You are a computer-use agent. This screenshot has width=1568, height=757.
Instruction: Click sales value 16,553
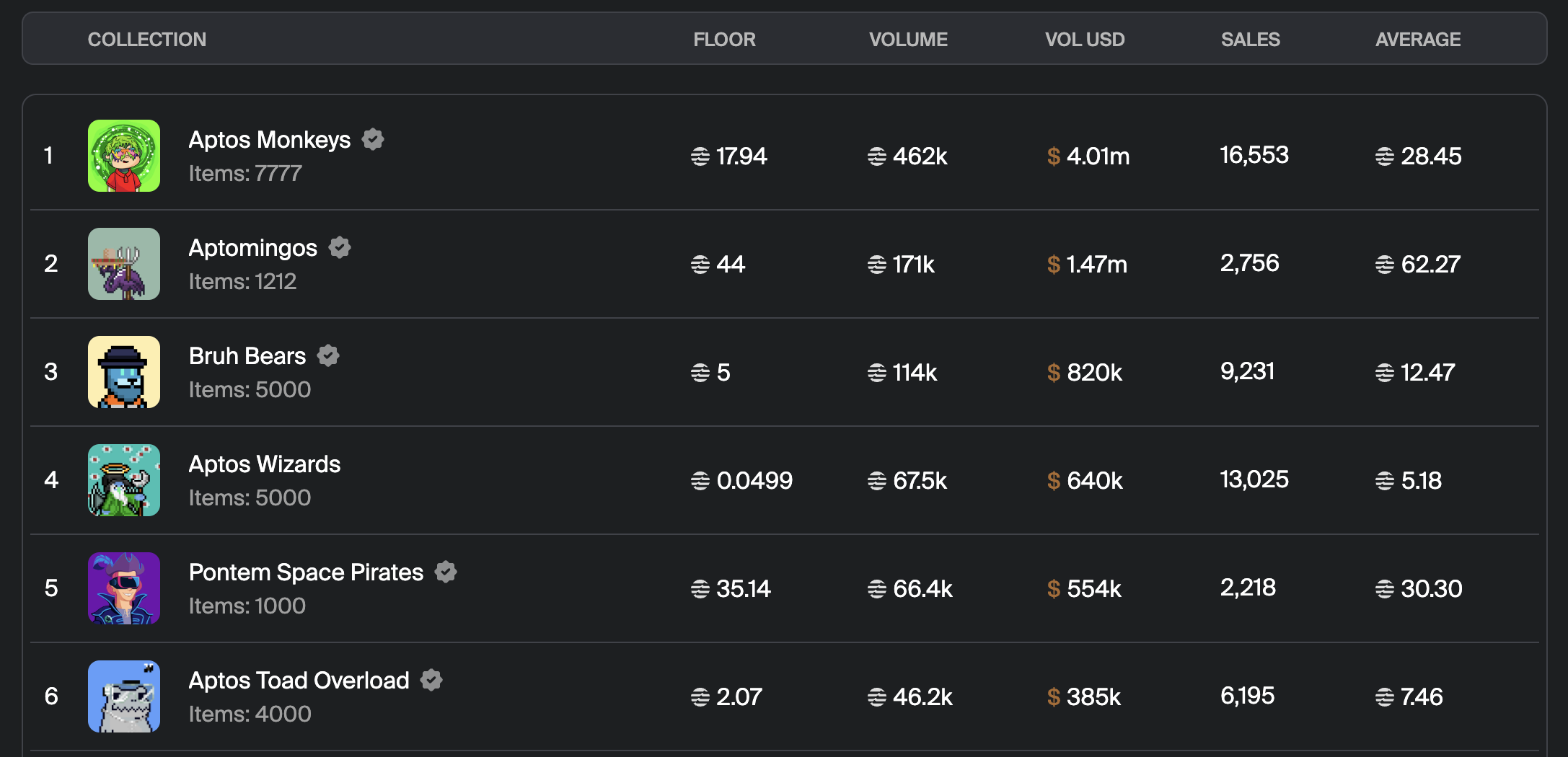(1254, 156)
